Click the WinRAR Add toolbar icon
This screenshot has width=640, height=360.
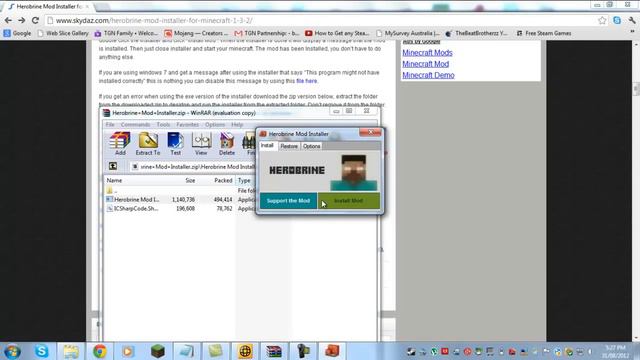[120, 143]
